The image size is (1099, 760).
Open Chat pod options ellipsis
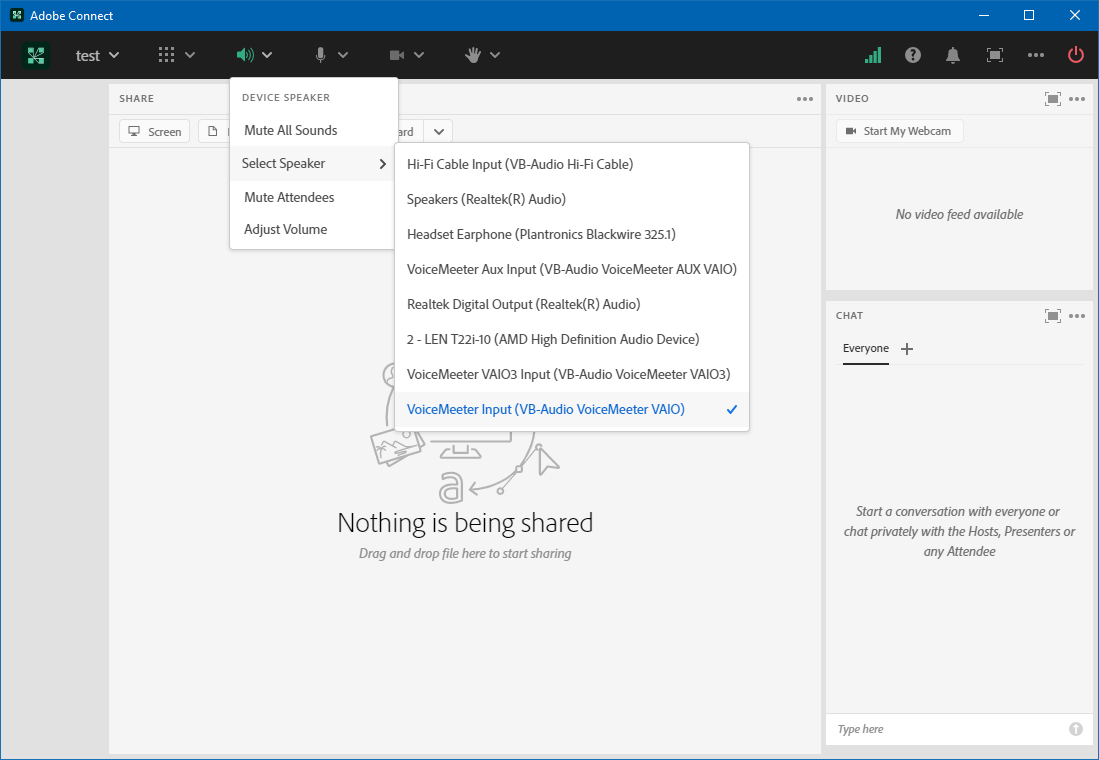click(1077, 315)
